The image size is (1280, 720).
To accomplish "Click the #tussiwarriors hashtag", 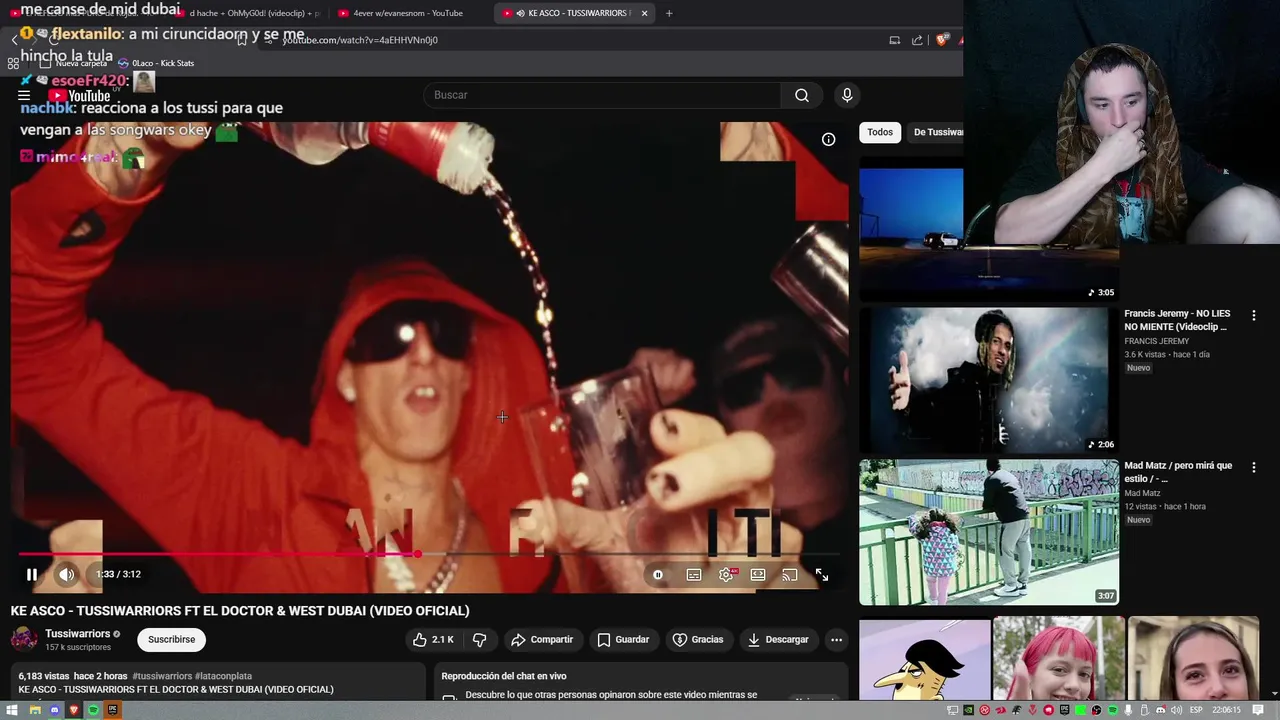I will 162,676.
